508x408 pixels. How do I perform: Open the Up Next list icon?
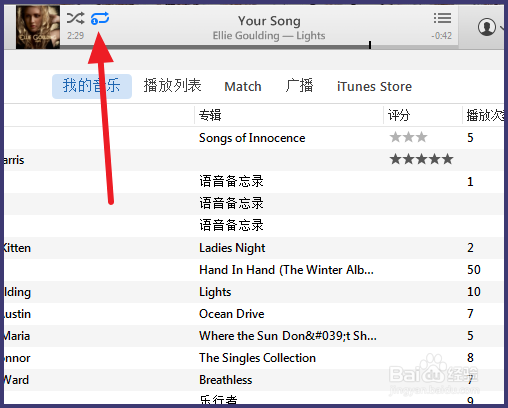pyautogui.click(x=442, y=18)
